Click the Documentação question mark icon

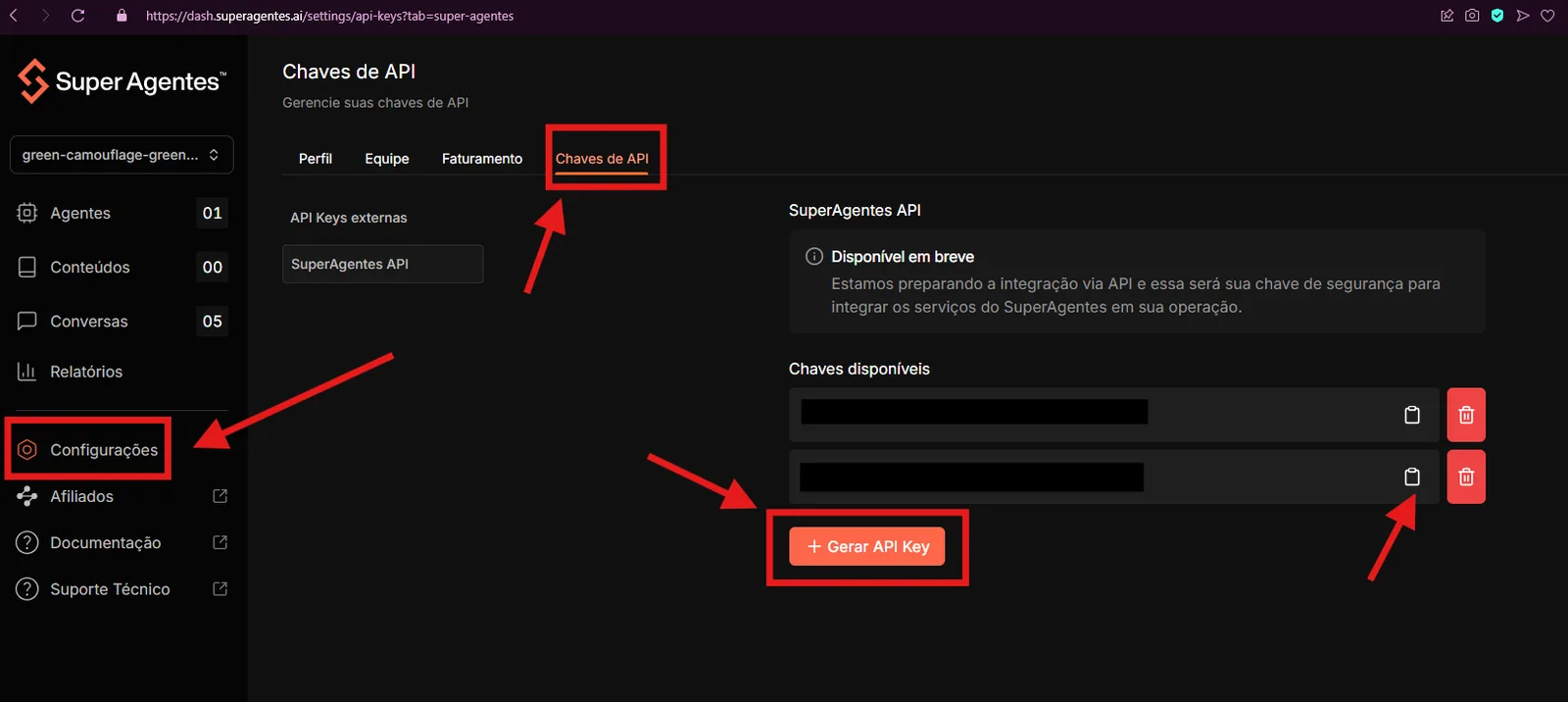(x=27, y=542)
